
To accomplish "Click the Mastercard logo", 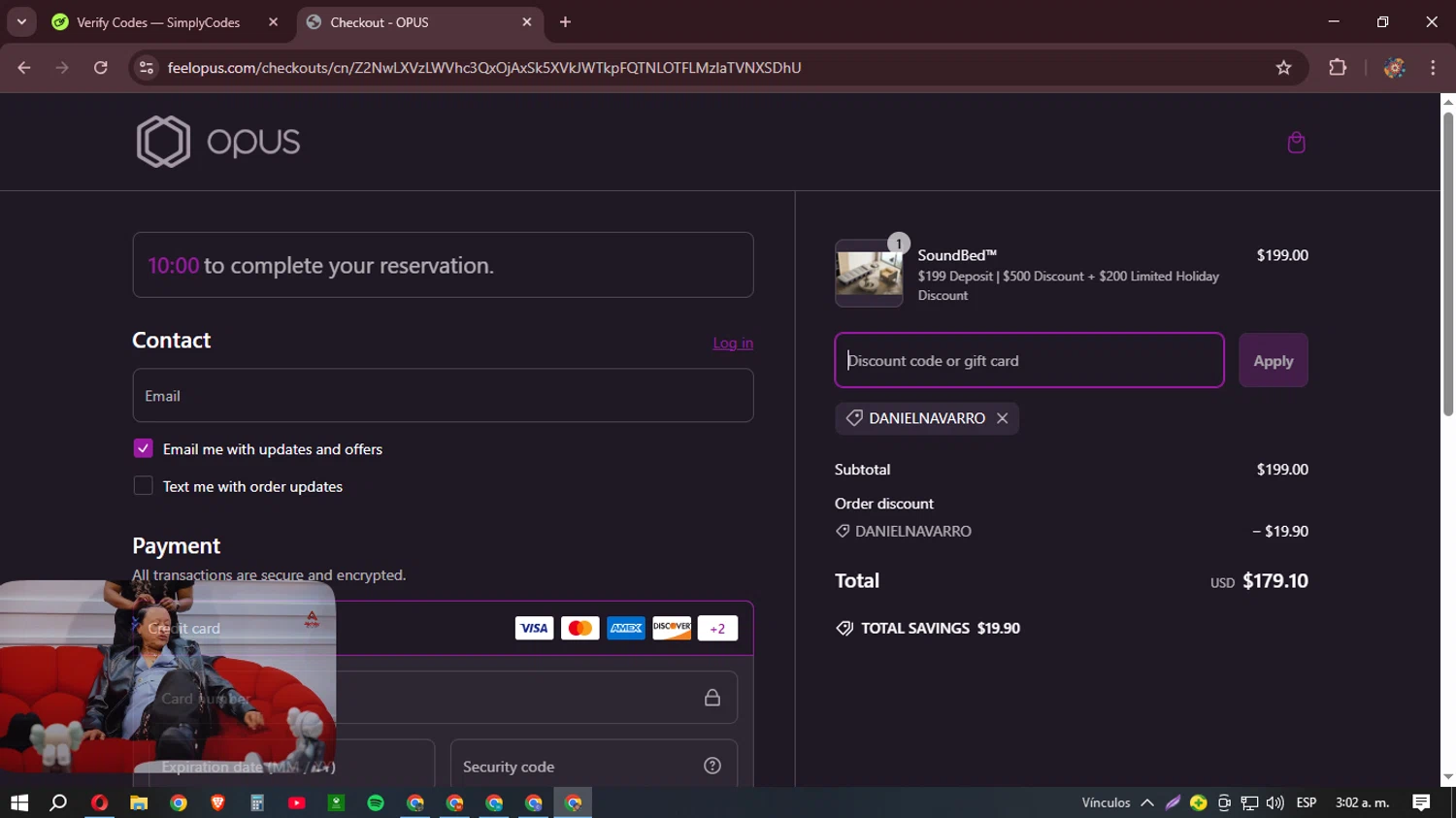I will (579, 628).
